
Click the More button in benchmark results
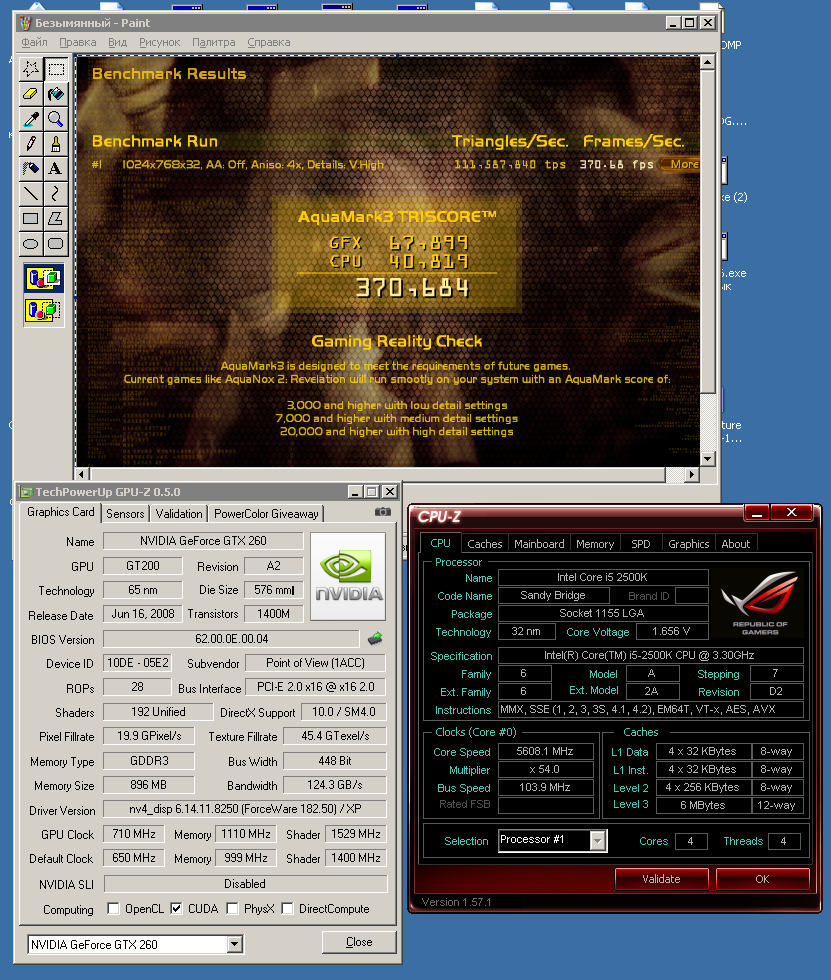click(x=681, y=164)
